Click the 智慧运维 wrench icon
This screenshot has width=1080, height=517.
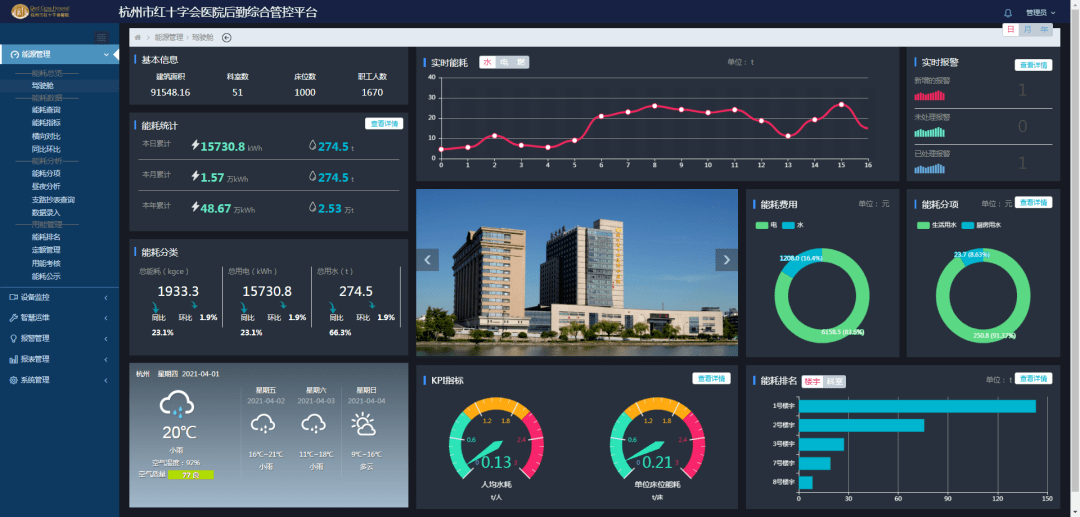pos(14,318)
